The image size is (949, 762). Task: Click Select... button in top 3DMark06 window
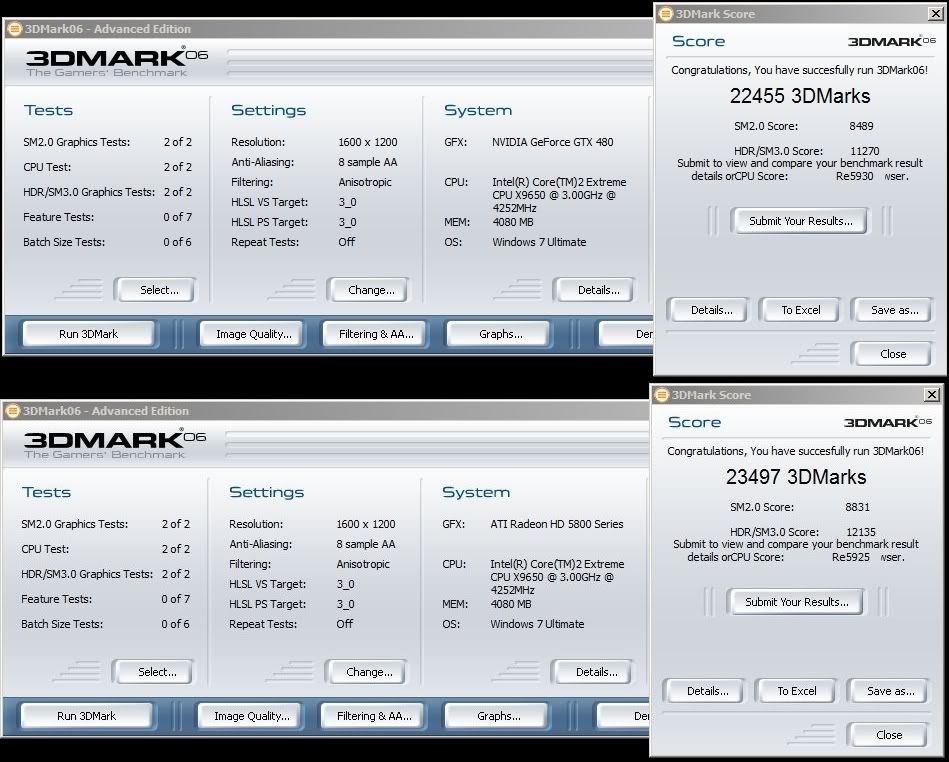coord(155,290)
